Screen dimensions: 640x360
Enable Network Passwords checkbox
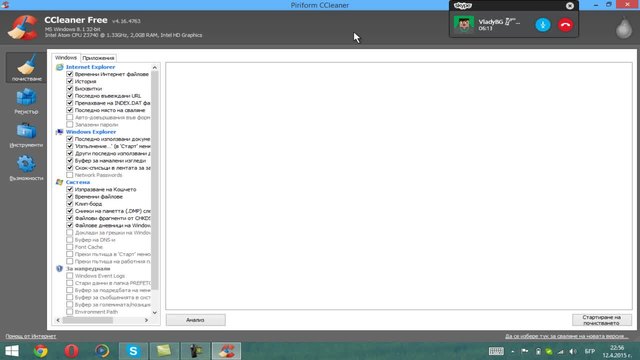(x=70, y=175)
